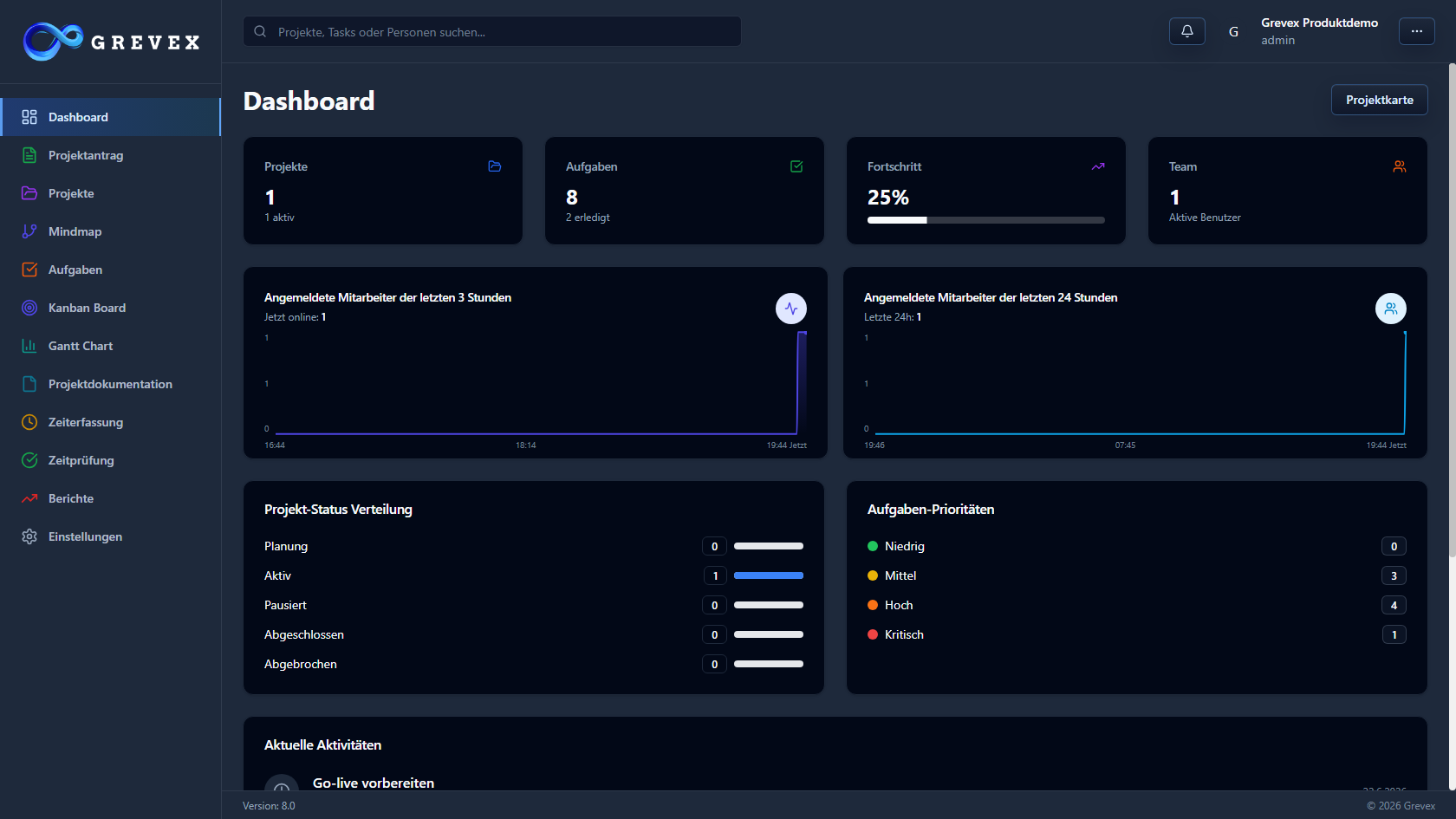The height and width of the screenshot is (819, 1456).
Task: Click the '© 2026 Grevex' footer text
Action: 1401,806
